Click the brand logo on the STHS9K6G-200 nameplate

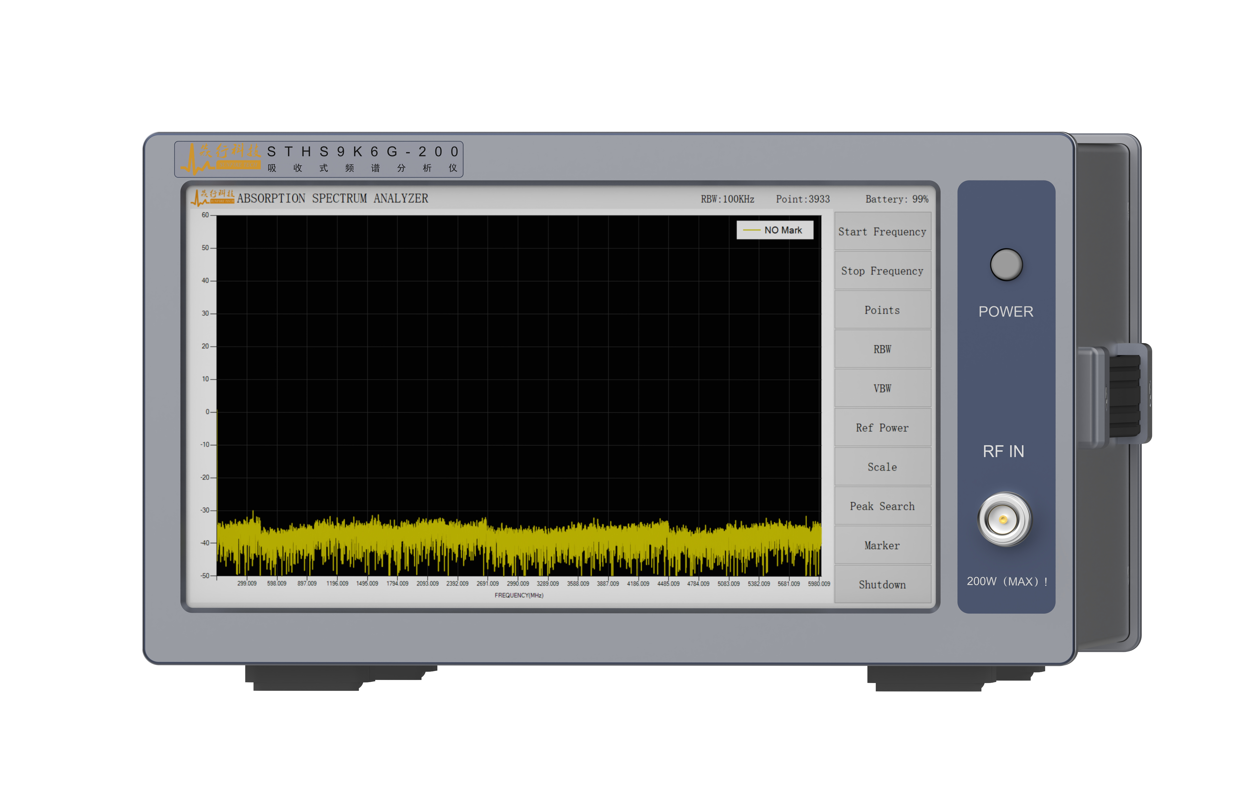coord(220,157)
